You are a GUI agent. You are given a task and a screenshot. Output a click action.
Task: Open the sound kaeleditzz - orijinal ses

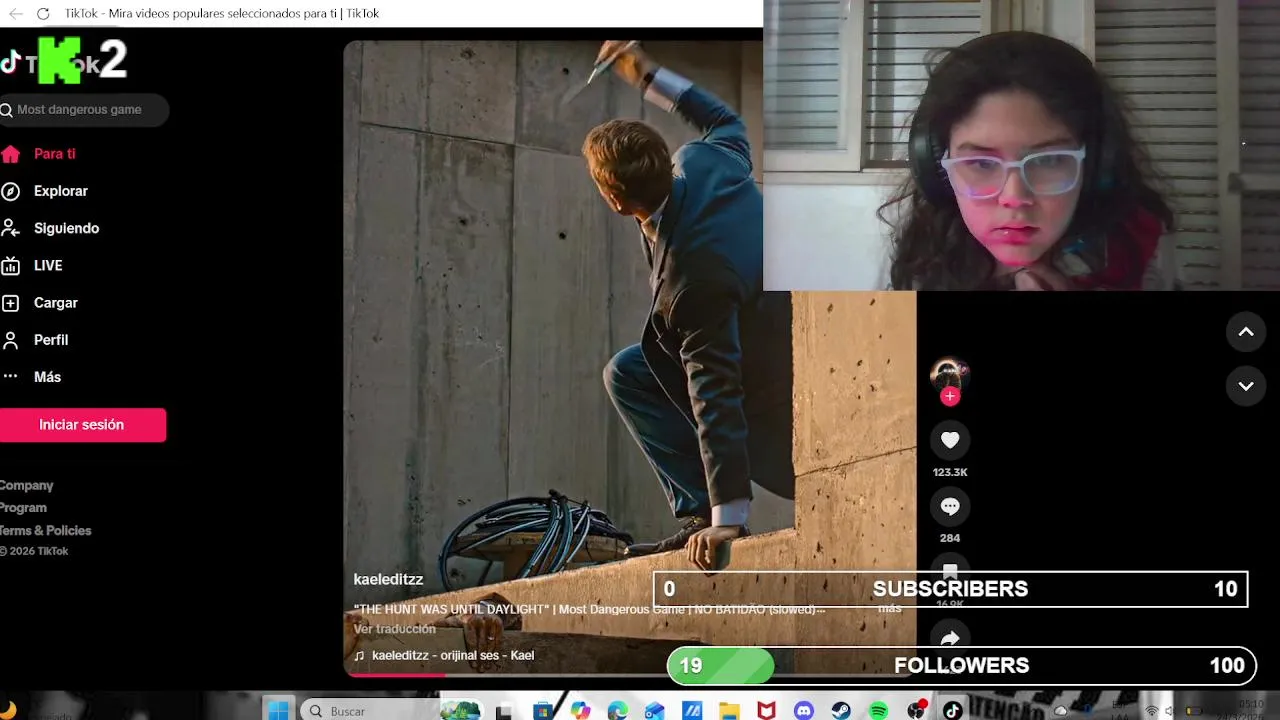[x=453, y=656]
